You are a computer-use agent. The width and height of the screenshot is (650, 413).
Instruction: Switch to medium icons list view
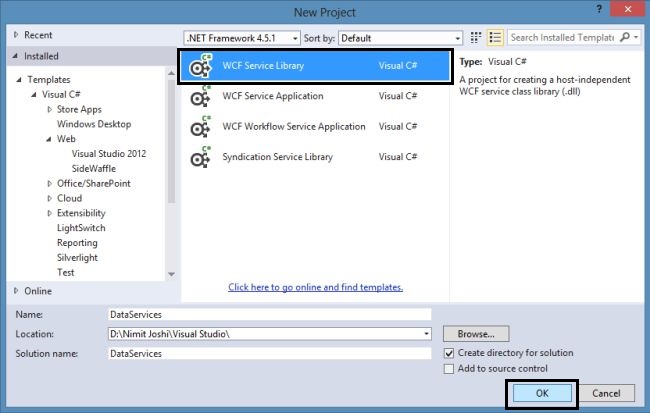[x=495, y=38]
